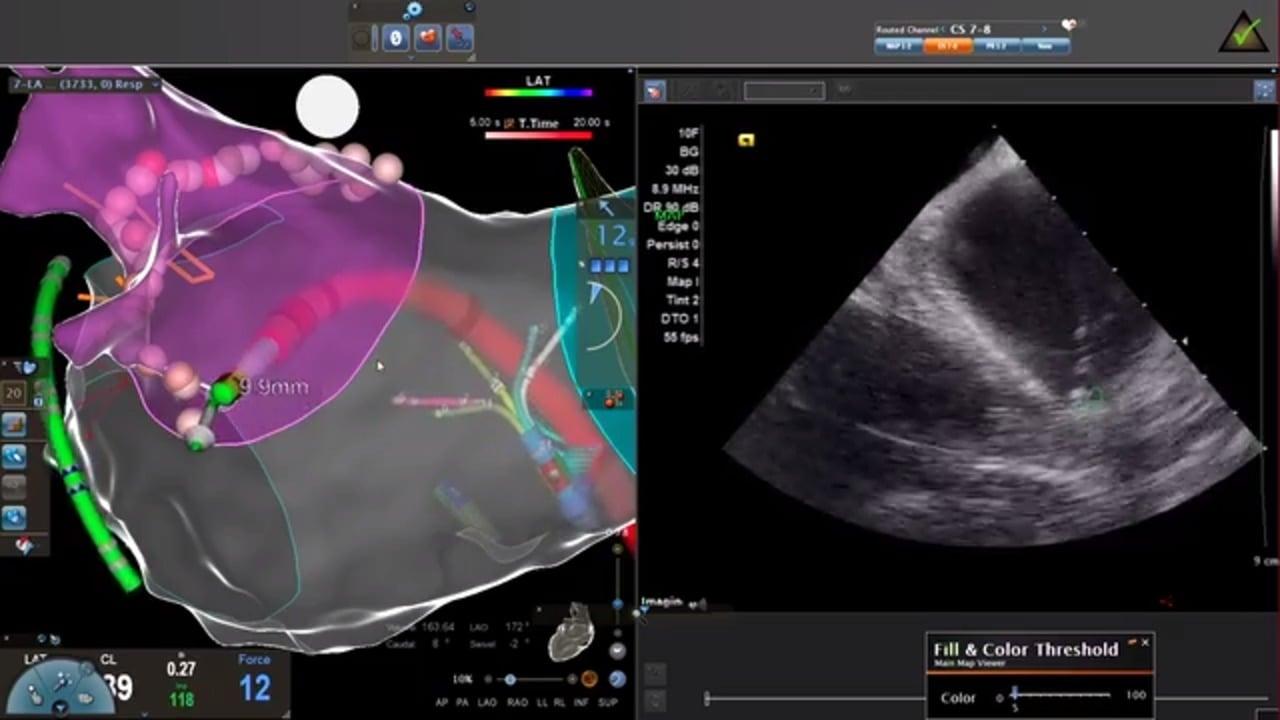
Task: Select next routed channel with right arrow
Action: pos(1044,29)
